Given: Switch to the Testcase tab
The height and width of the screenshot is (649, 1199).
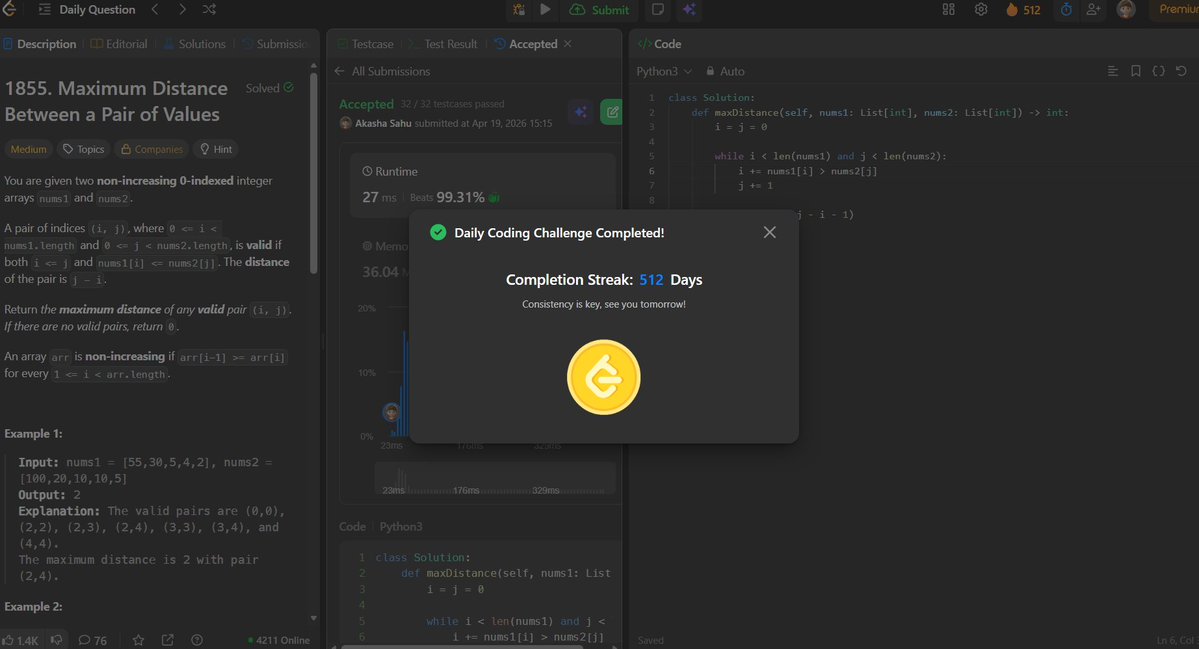Looking at the screenshot, I should pyautogui.click(x=366, y=44).
